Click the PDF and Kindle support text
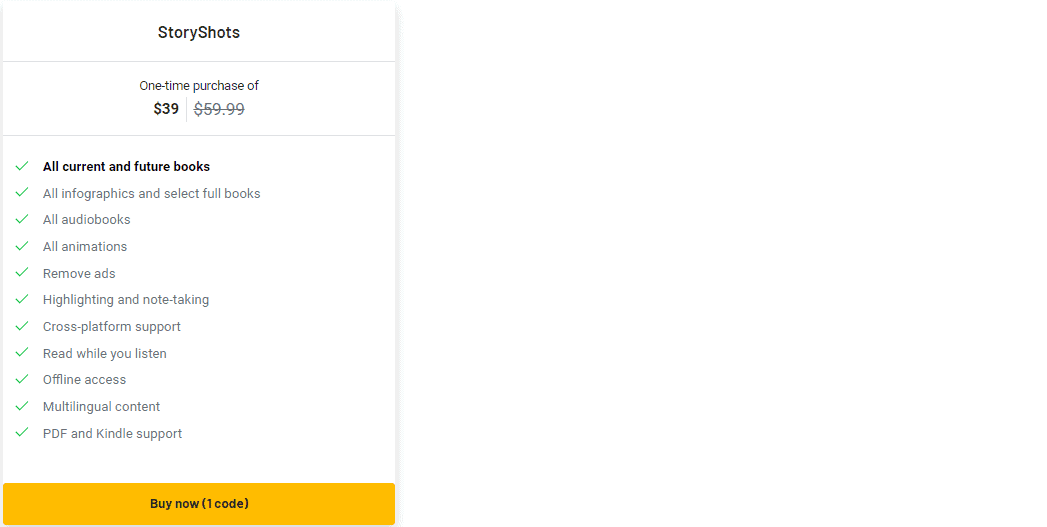The image size is (1047, 527). click(112, 434)
